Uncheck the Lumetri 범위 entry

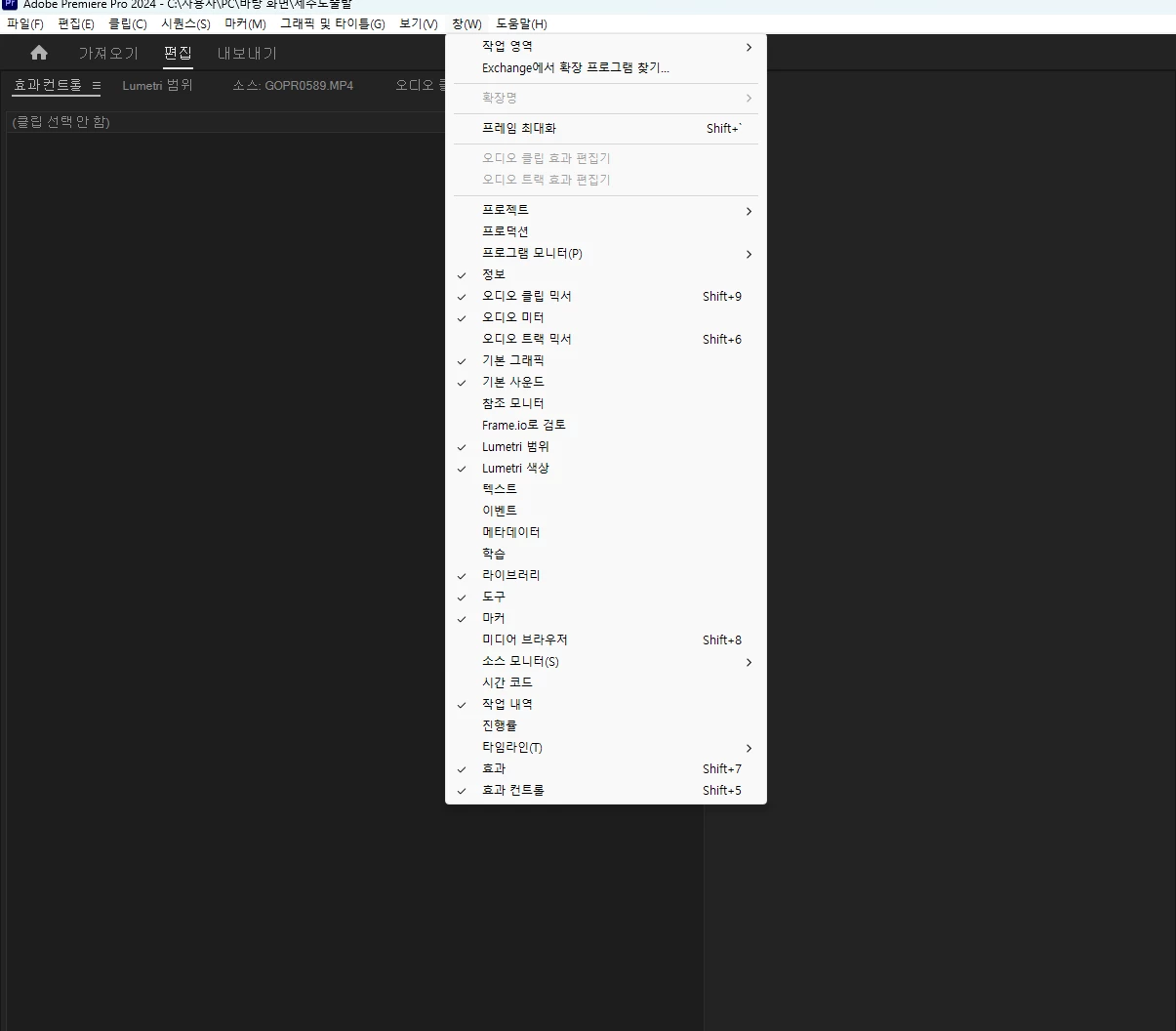point(605,446)
